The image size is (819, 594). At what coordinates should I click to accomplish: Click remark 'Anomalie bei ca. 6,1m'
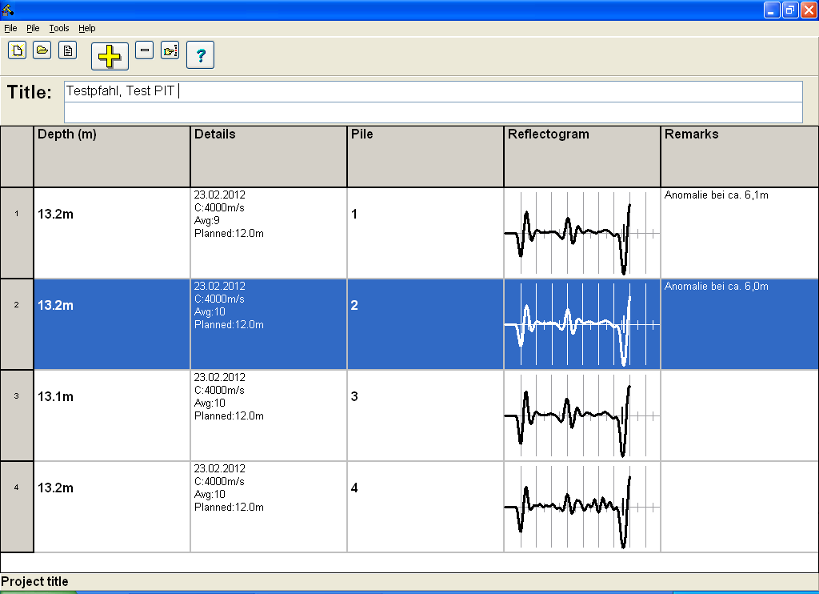[716, 195]
